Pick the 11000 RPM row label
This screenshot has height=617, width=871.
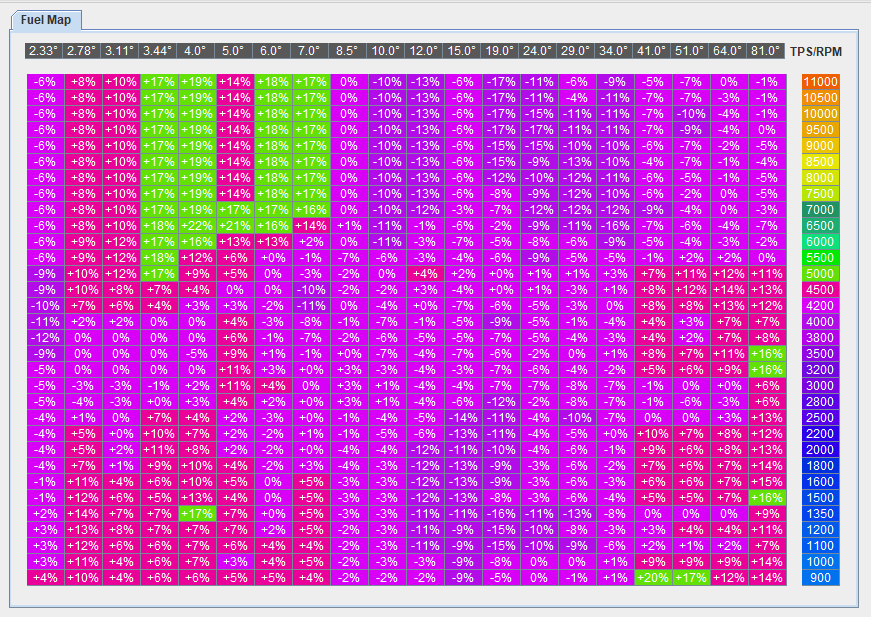(820, 82)
